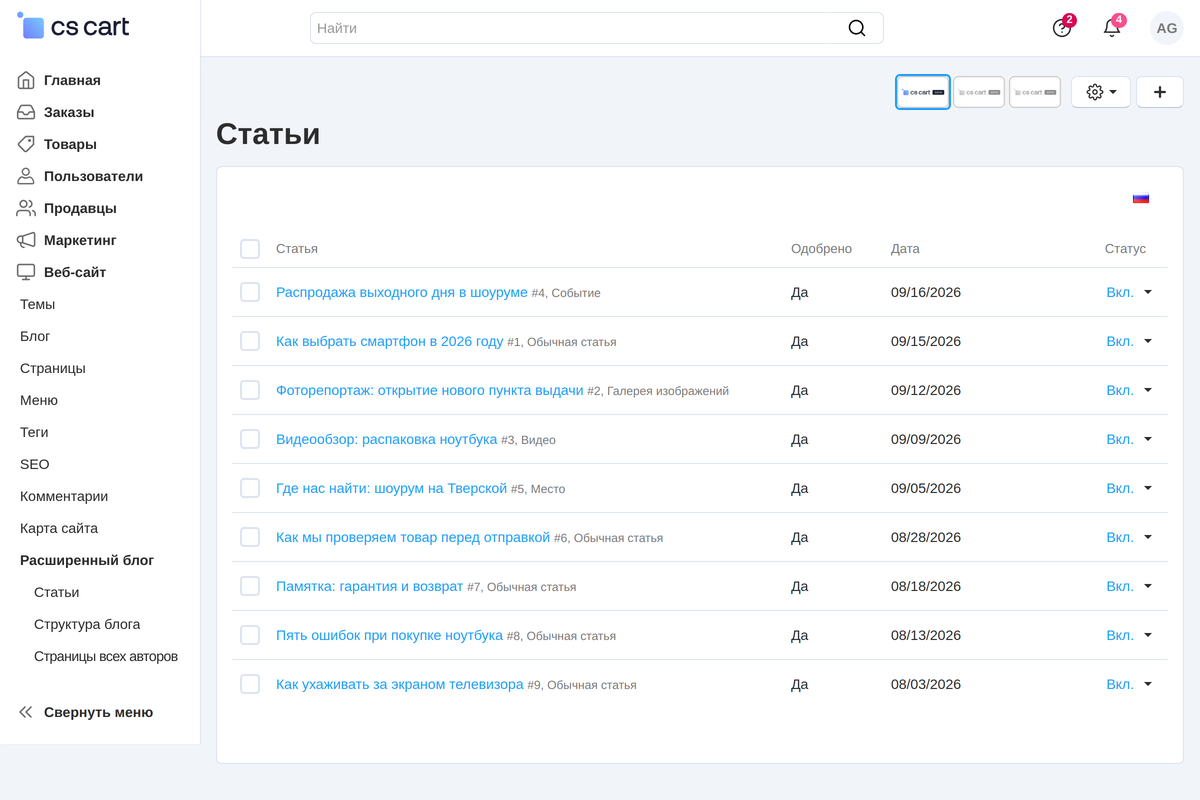
Task: Click the CS-Cart logo
Action: (74, 27)
